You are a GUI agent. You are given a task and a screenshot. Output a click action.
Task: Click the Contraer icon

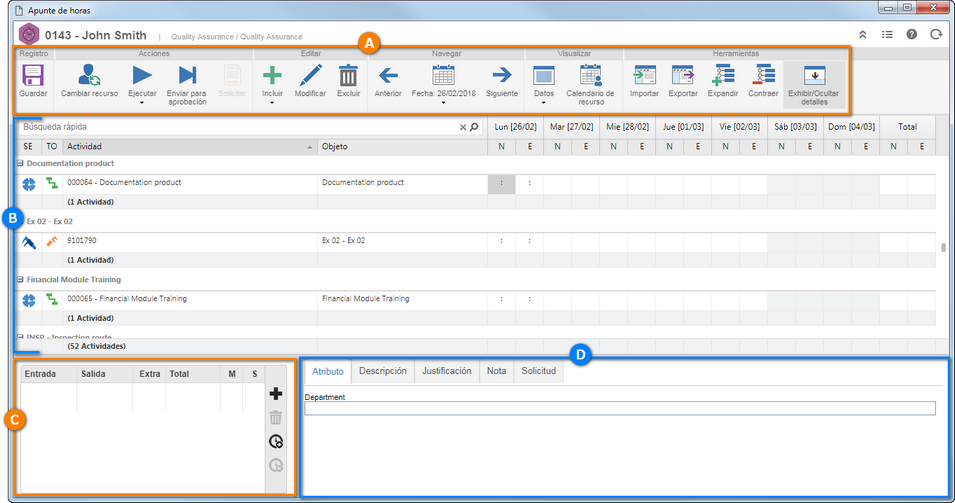[x=763, y=75]
